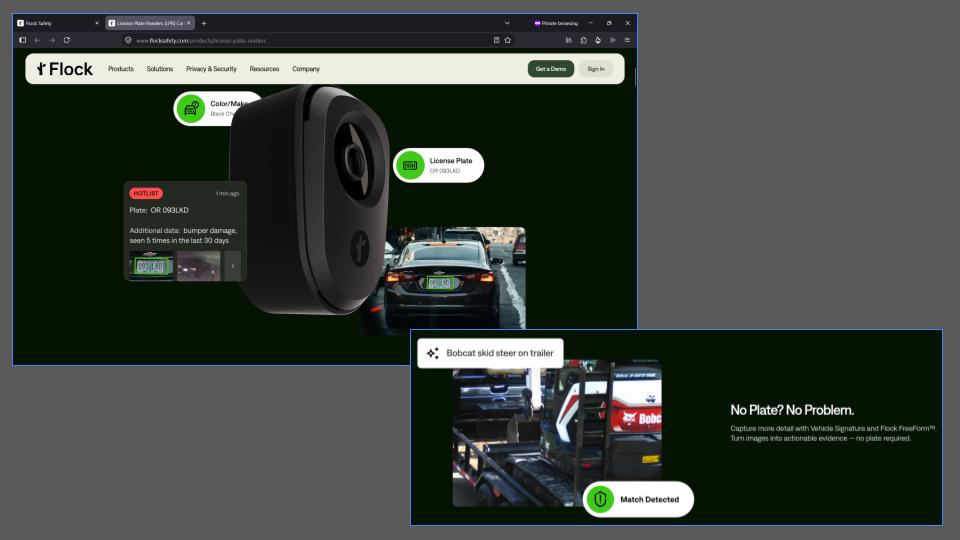Click the Flock camera product image
This screenshot has width=960, height=540.
click(x=310, y=199)
